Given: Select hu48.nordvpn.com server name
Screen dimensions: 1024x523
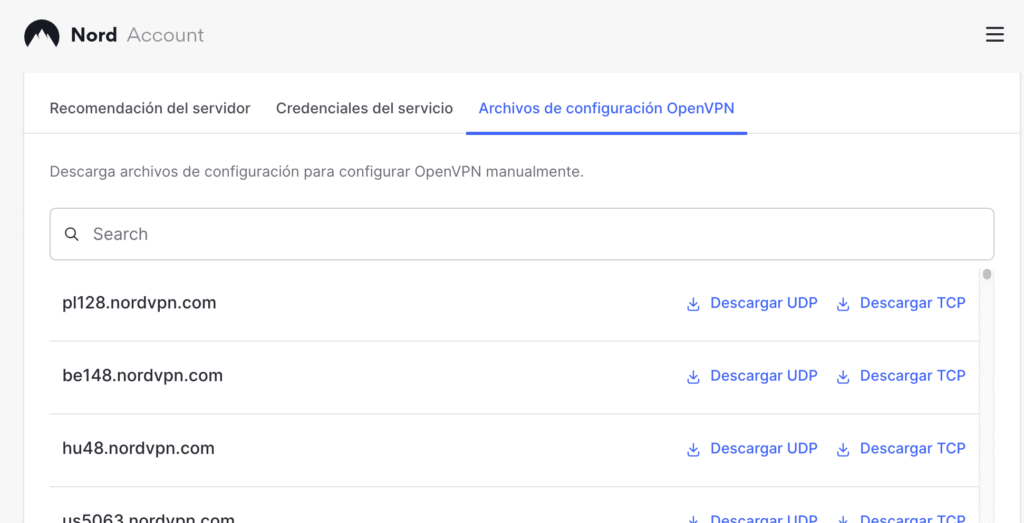Looking at the screenshot, I should tap(138, 449).
